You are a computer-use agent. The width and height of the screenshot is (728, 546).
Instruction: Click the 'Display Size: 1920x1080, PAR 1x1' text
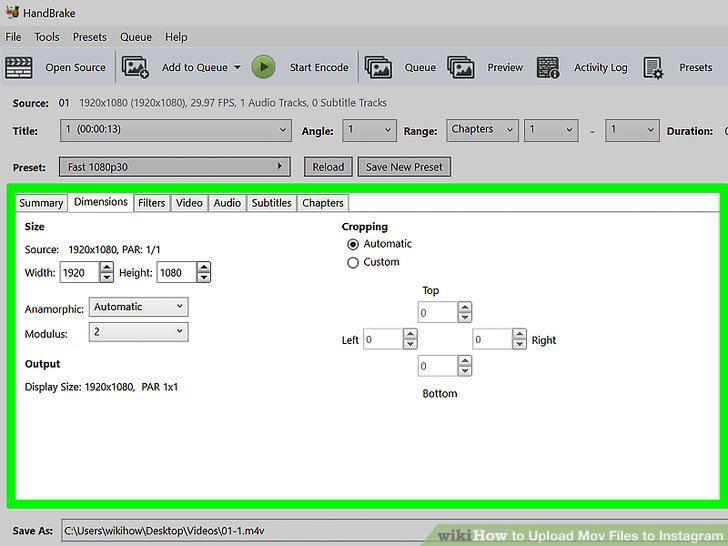(x=101, y=387)
